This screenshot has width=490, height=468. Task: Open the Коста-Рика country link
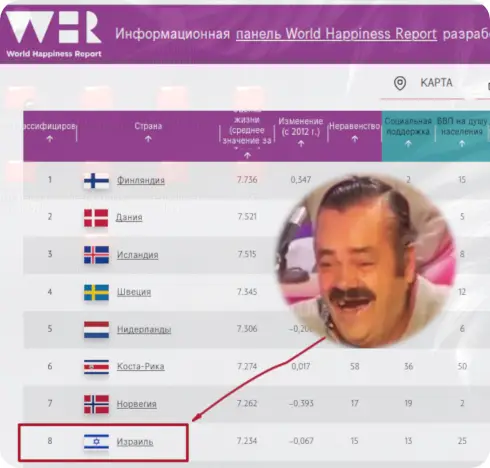pyautogui.click(x=140, y=366)
